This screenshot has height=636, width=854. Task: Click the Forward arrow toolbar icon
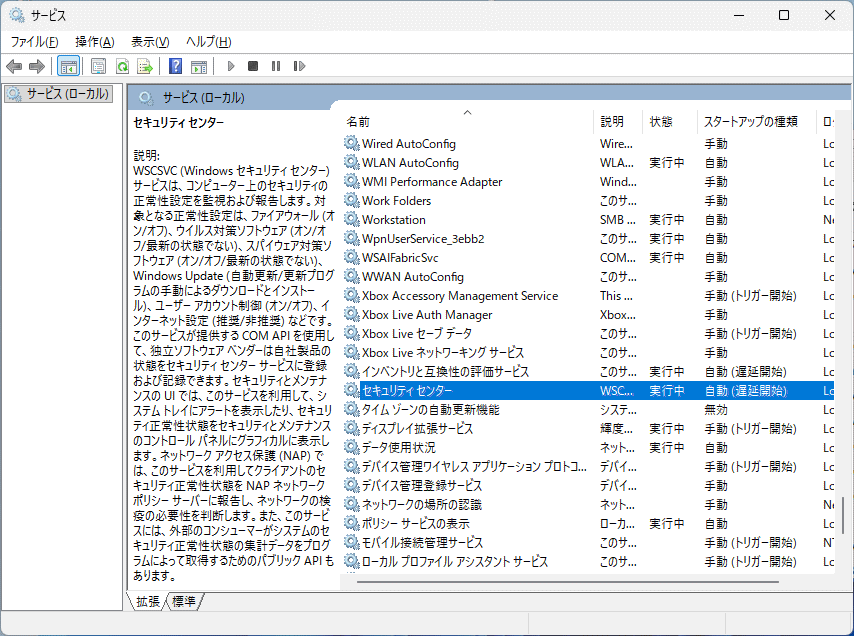36,66
